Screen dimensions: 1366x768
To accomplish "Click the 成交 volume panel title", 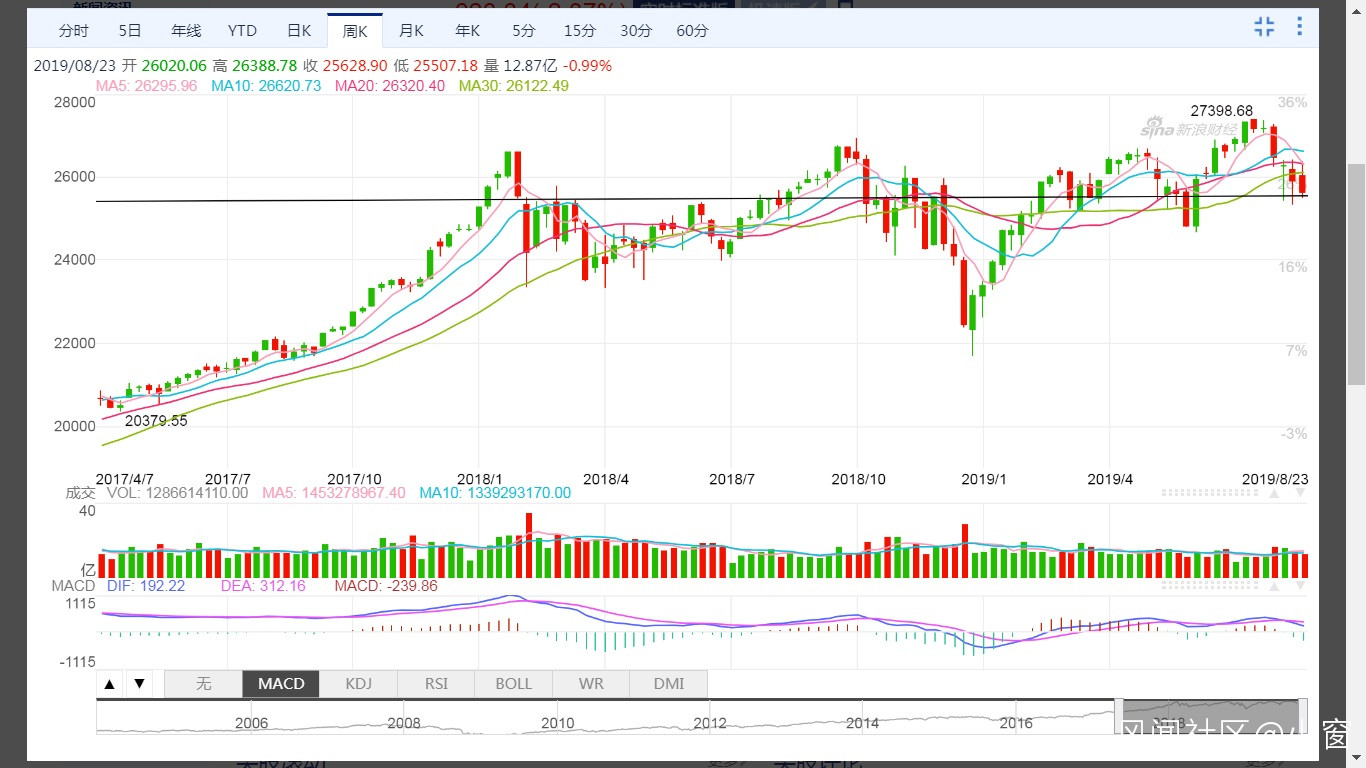I will (80, 493).
